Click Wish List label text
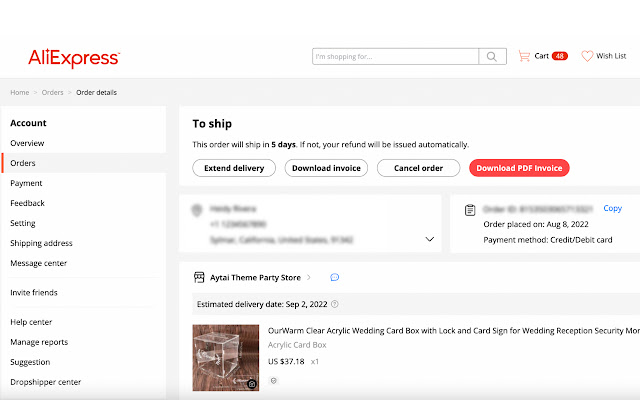640x400 pixels. click(x=611, y=56)
